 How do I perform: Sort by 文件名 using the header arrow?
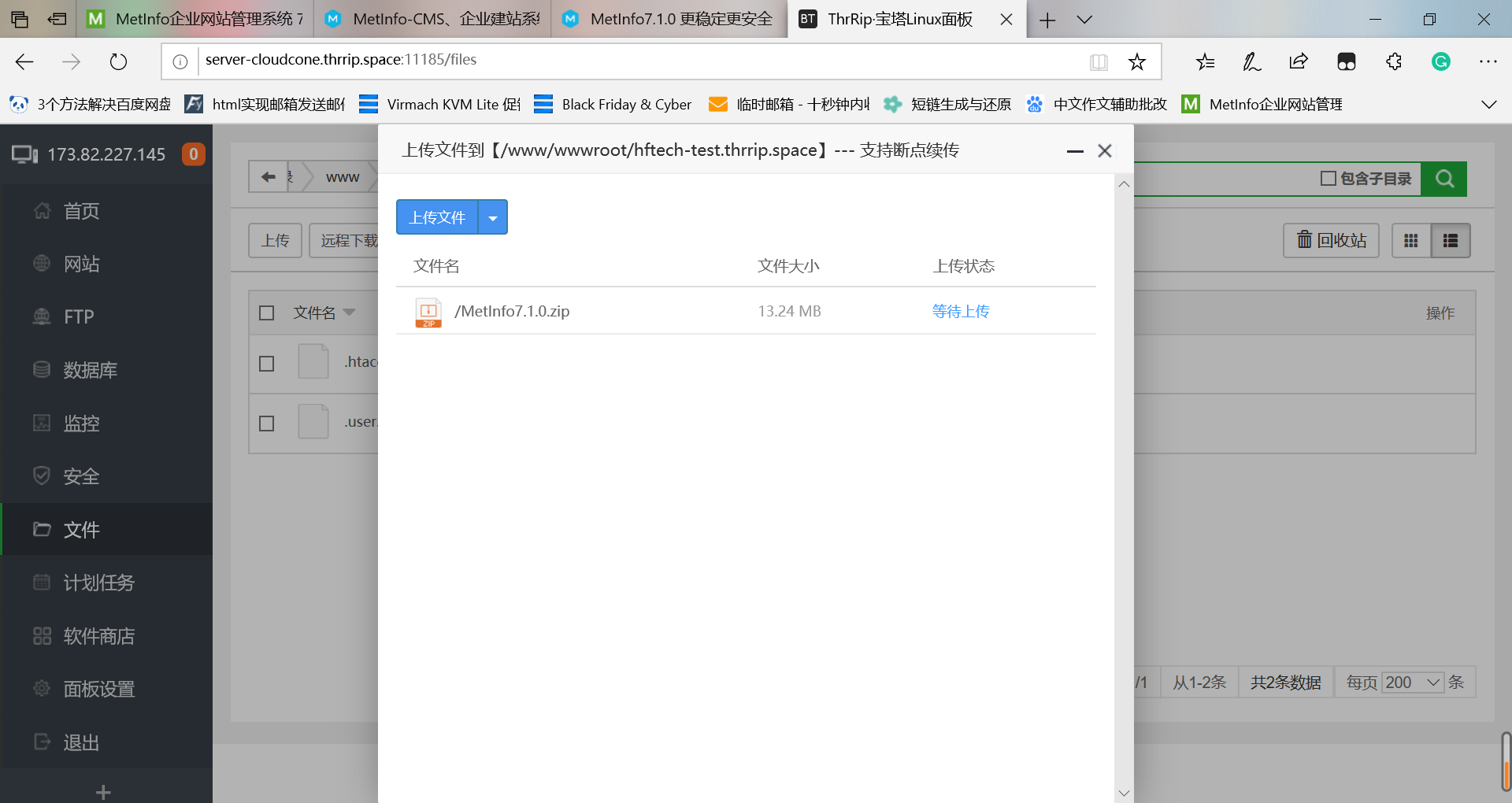tap(349, 313)
